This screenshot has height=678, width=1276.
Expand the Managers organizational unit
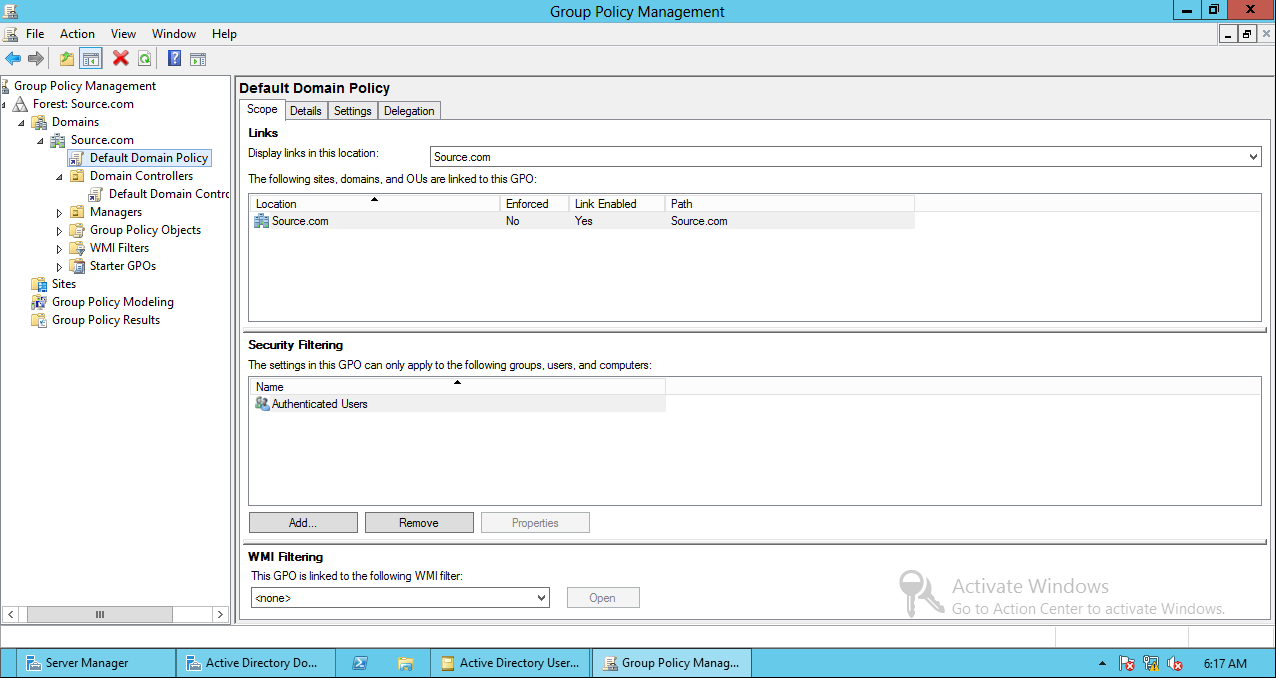[x=59, y=211]
